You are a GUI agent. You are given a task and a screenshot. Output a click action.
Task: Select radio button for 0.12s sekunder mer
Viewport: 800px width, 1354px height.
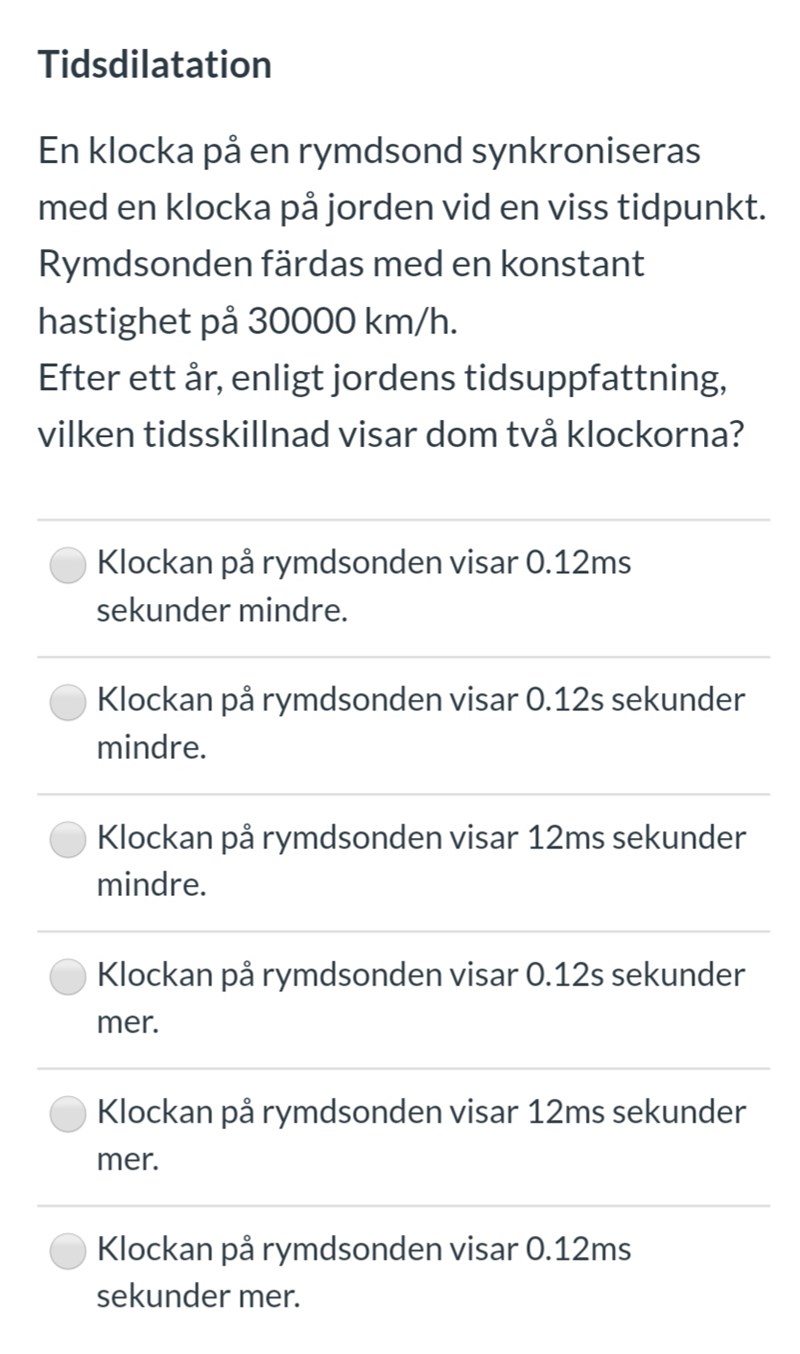pos(68,976)
